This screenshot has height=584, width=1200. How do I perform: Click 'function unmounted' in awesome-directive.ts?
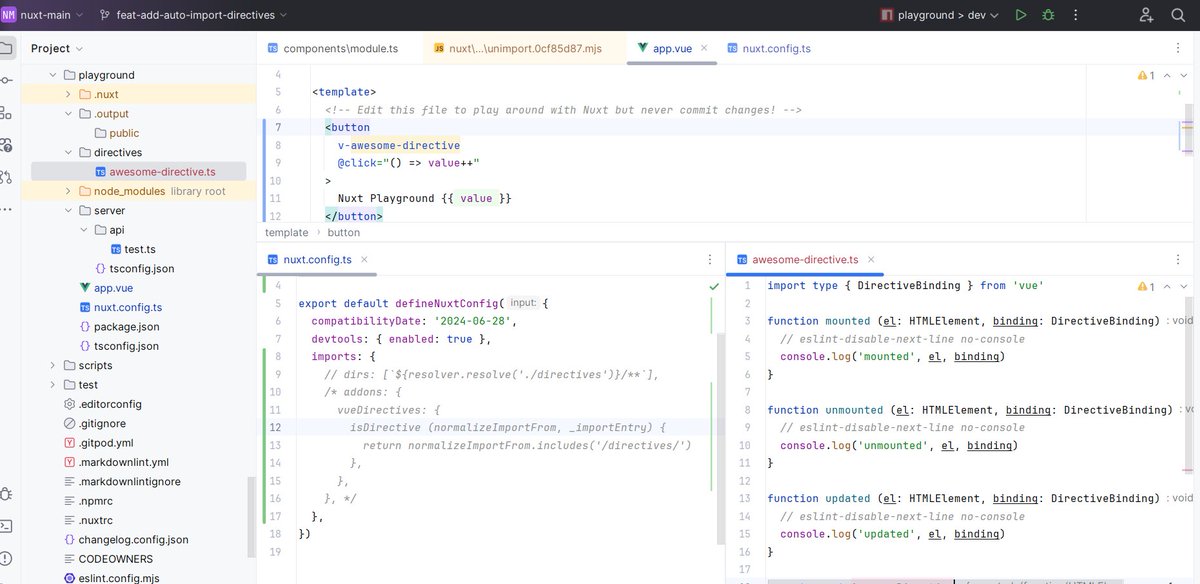[825, 410]
